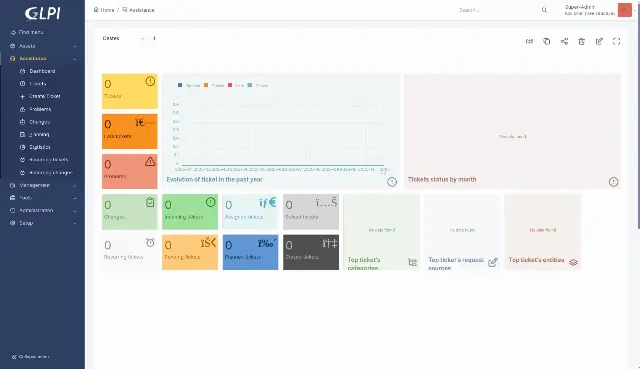Click info icon on Tickets status by month
Viewport: 640px width, 369px height.
click(613, 182)
